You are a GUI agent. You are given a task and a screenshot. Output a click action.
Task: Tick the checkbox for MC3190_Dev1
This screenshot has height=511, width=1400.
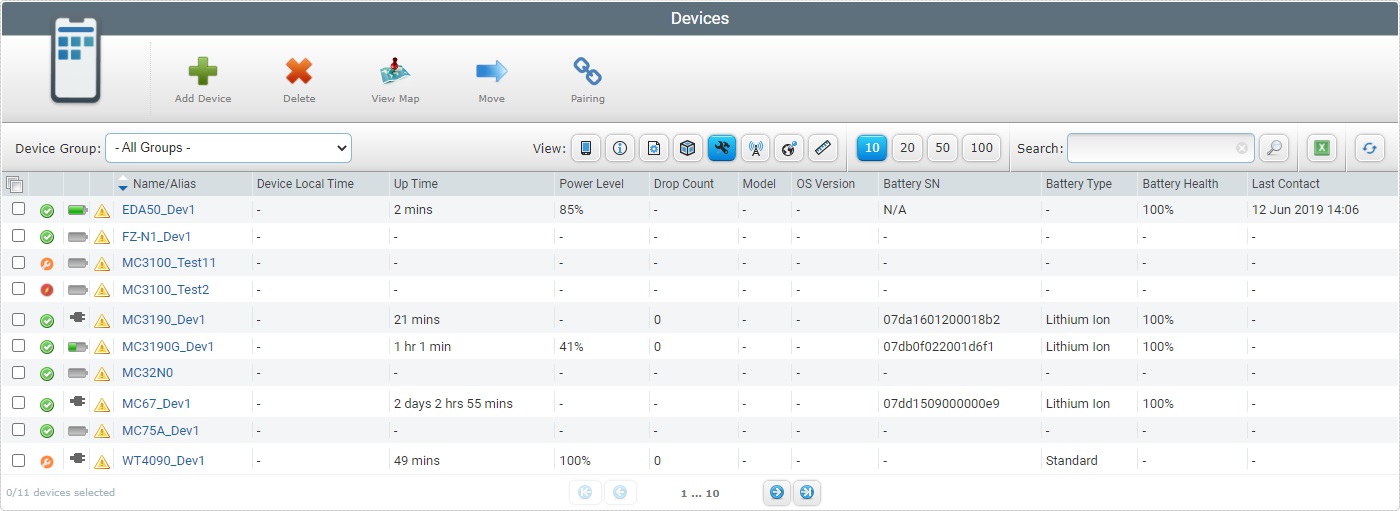pyautogui.click(x=18, y=319)
